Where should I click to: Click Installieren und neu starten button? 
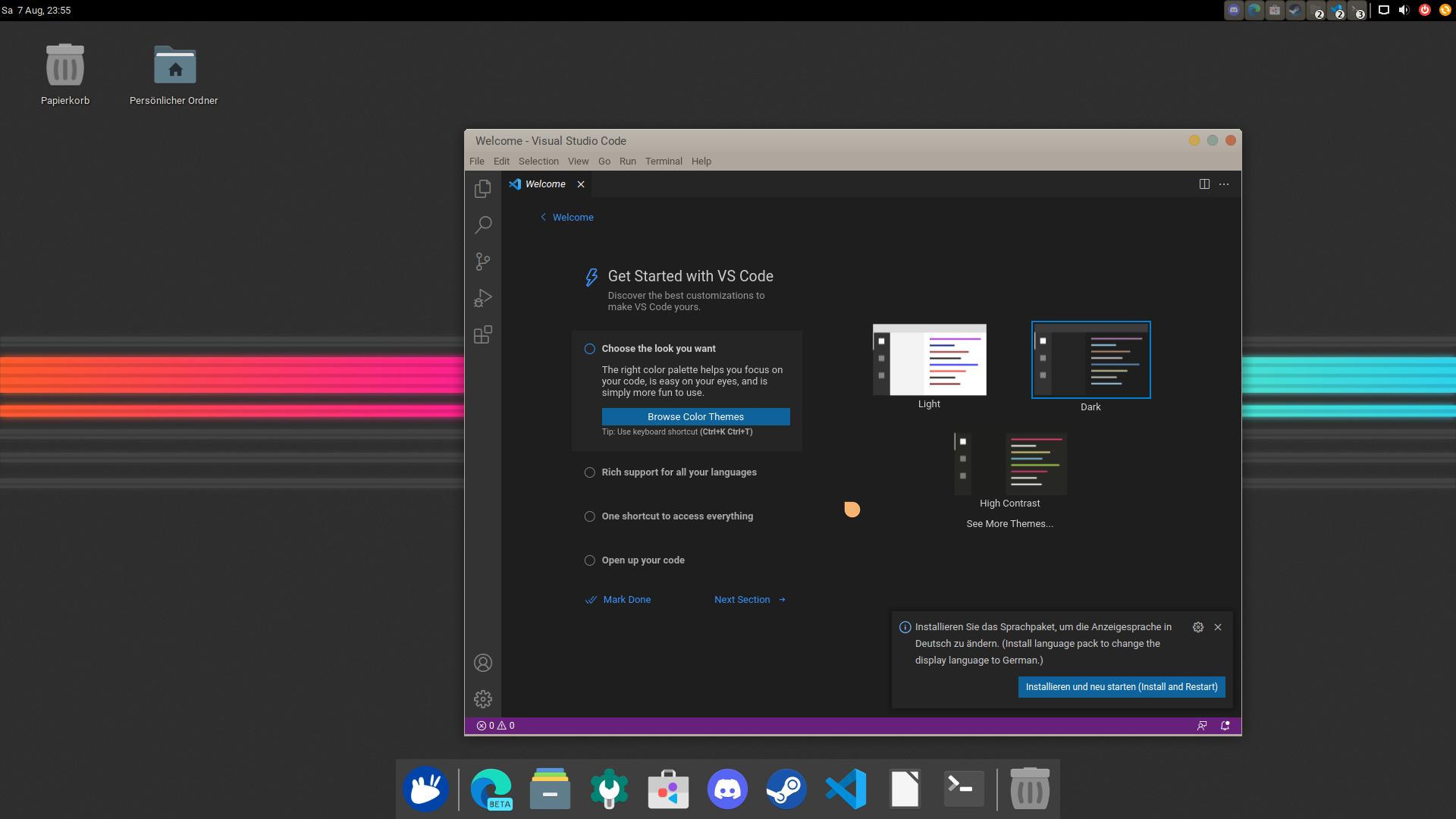pyautogui.click(x=1120, y=687)
